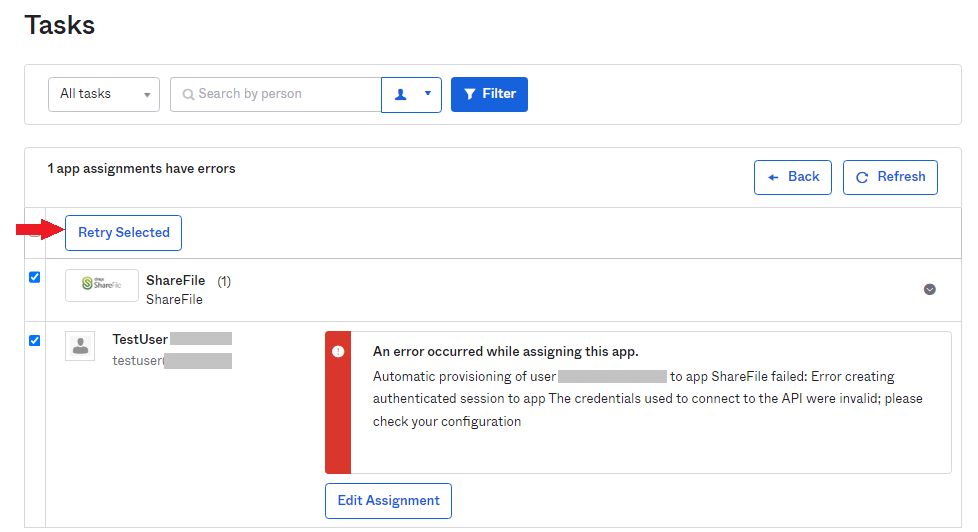Click the Retry Selected button
This screenshot has width=978, height=532.
(x=124, y=233)
